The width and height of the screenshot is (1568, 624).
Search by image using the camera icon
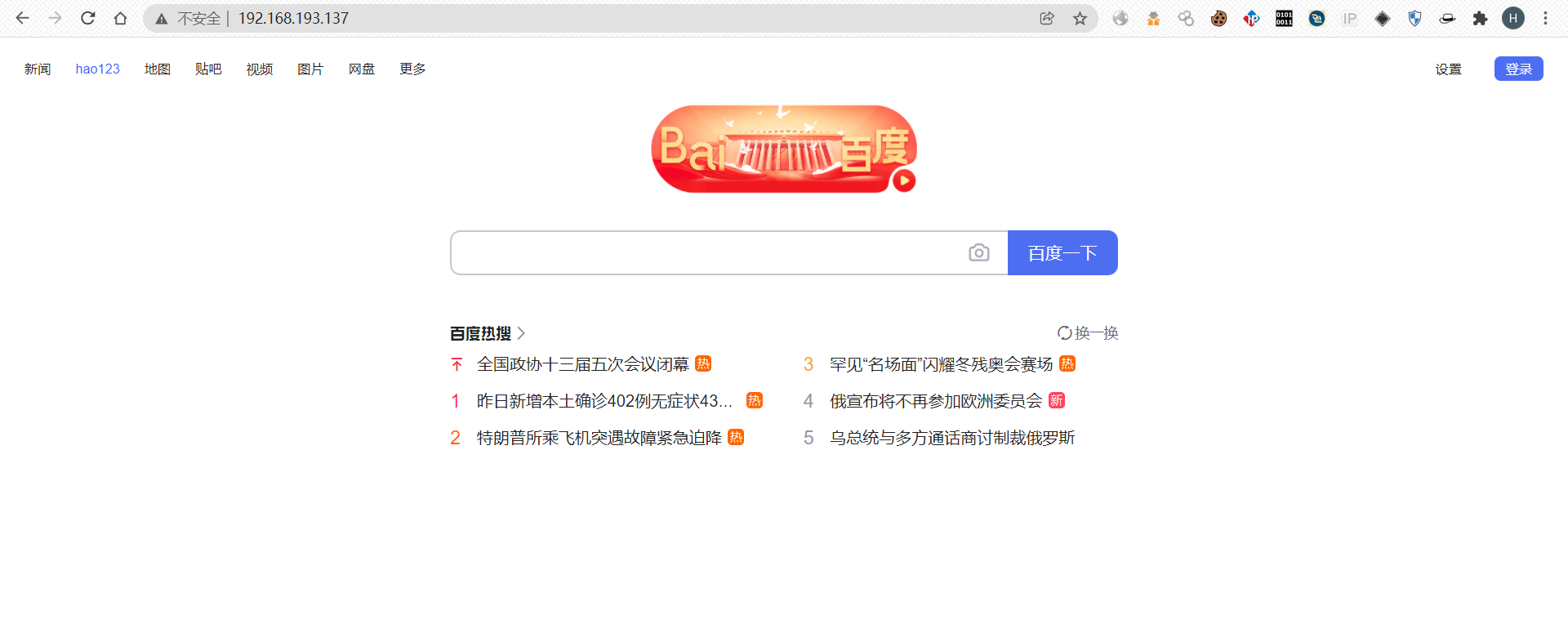coord(978,253)
